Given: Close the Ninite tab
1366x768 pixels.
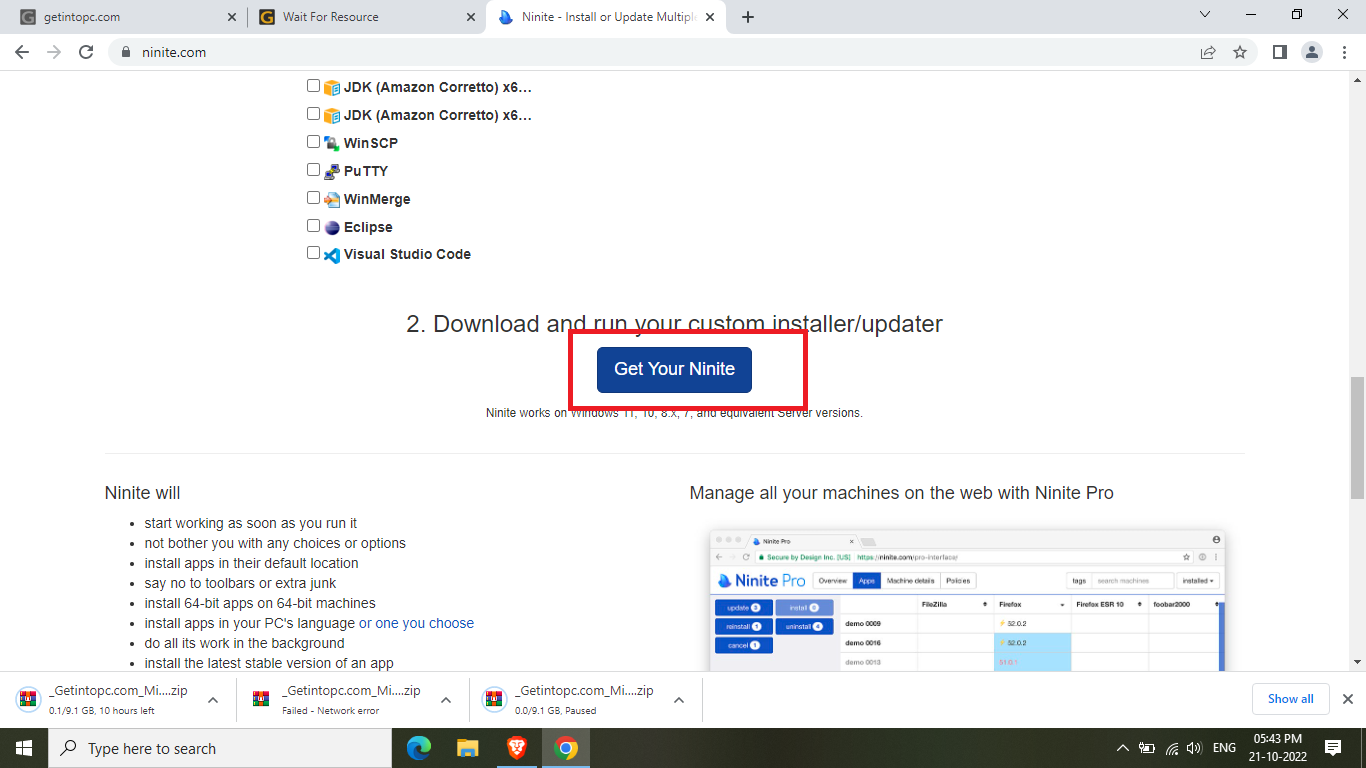Looking at the screenshot, I should click(711, 17).
